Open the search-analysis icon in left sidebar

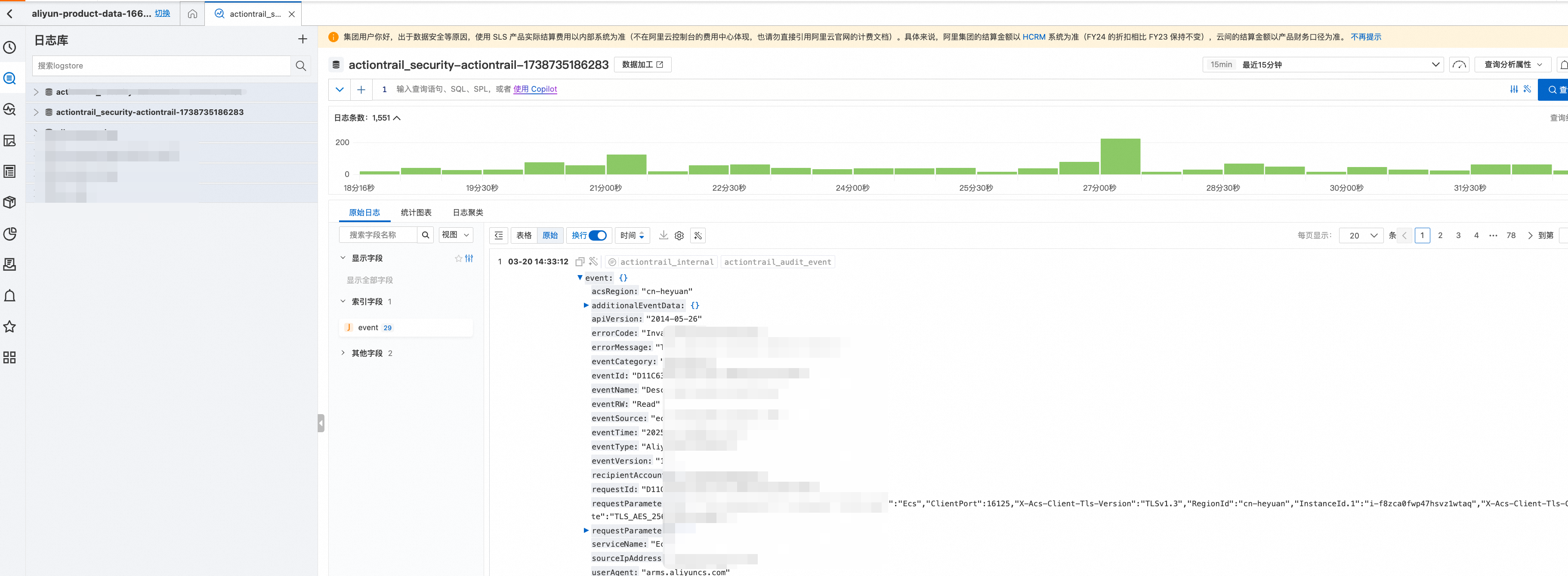[x=10, y=110]
